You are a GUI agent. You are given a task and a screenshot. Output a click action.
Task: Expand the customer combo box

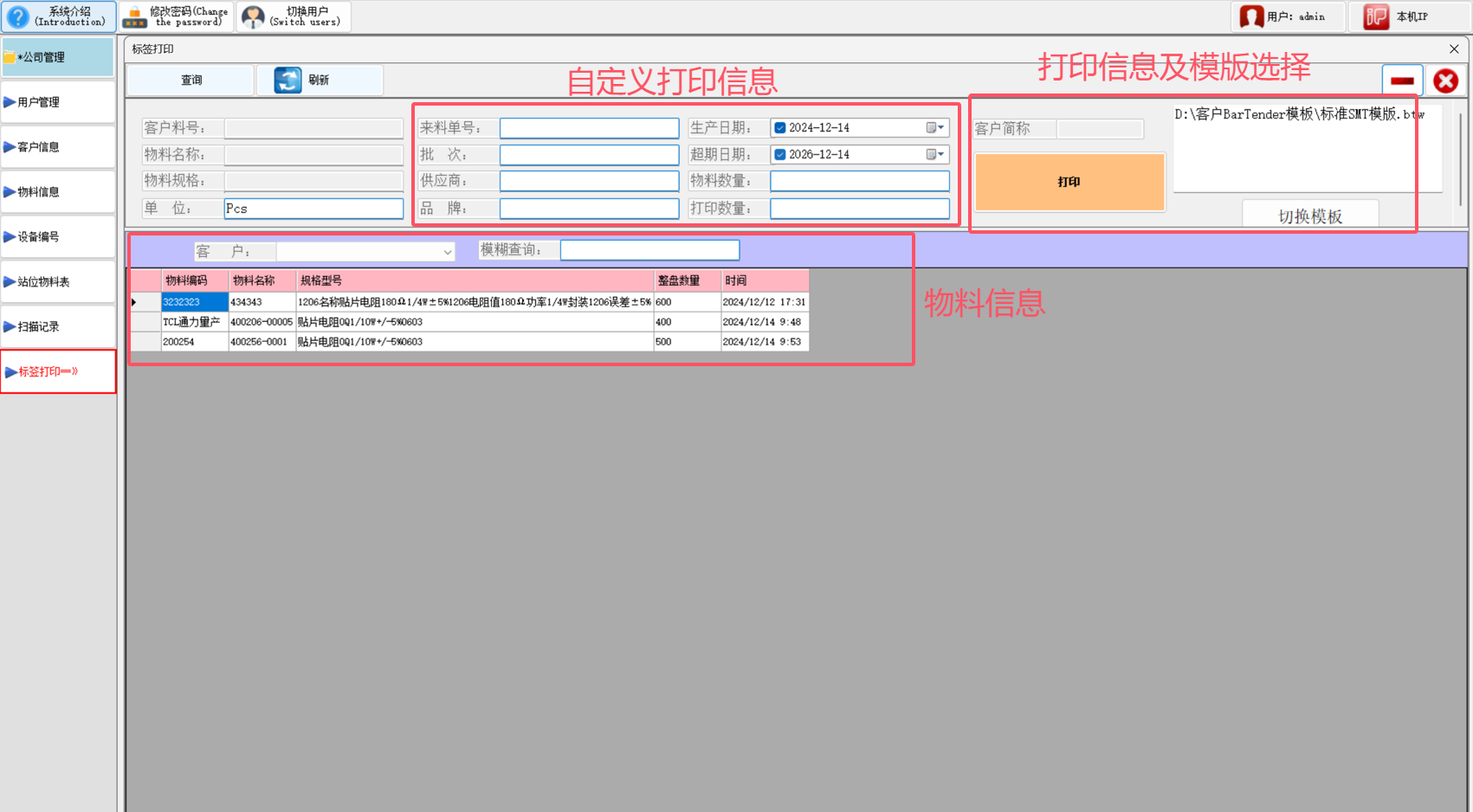447,252
